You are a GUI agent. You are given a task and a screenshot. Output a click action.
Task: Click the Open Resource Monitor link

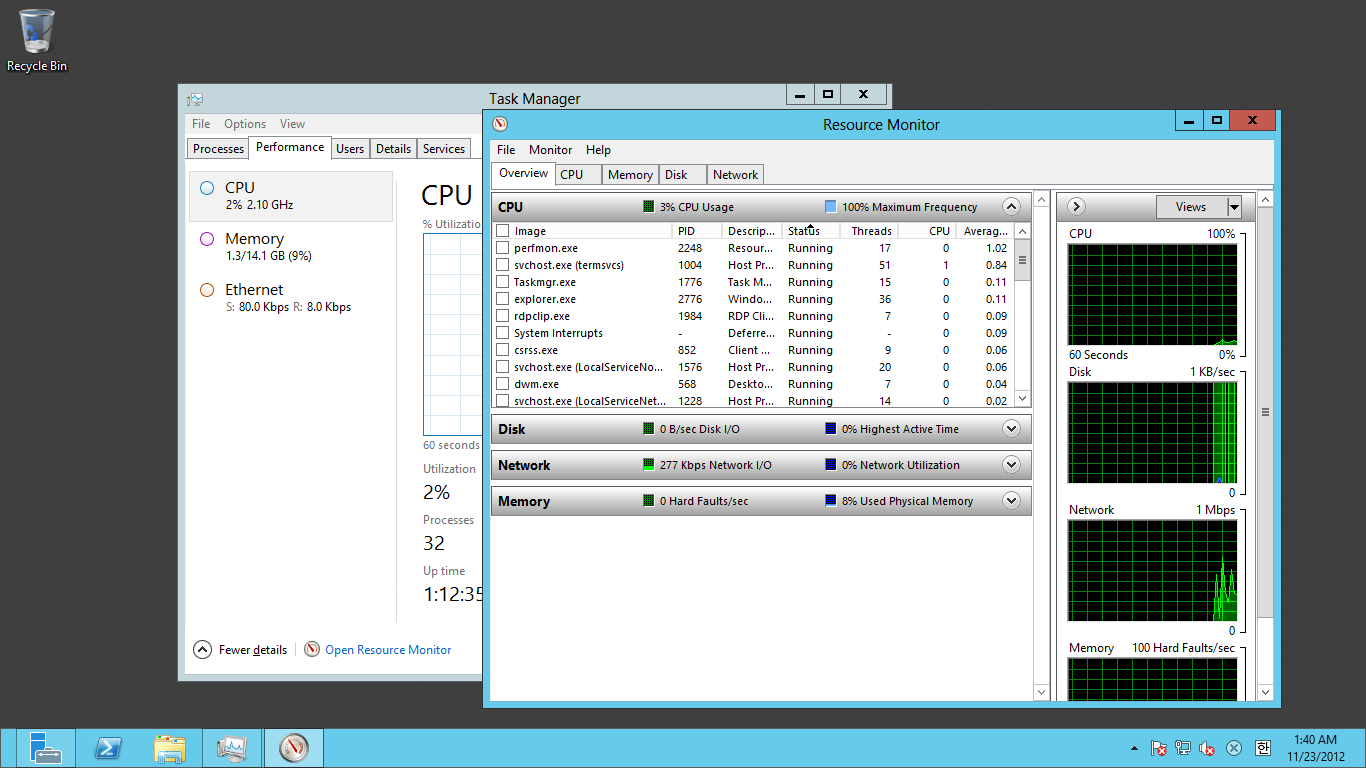(388, 650)
